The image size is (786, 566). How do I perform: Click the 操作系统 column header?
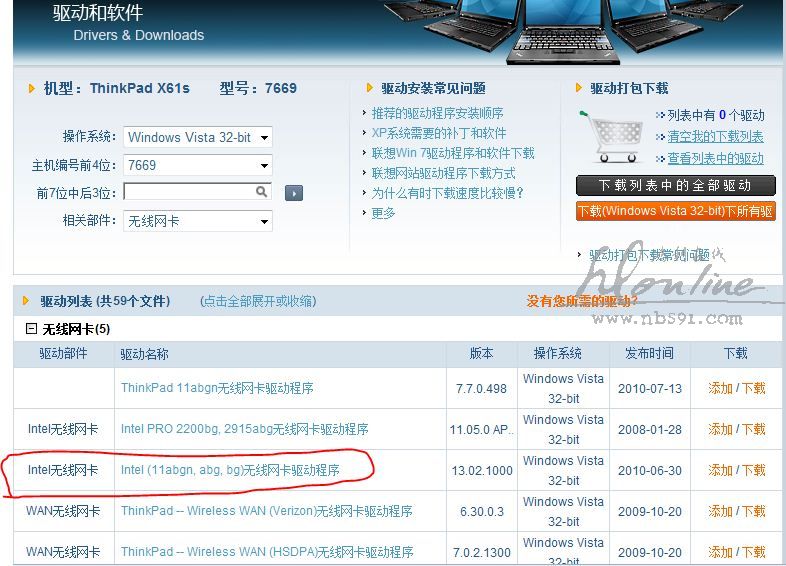pyautogui.click(x=557, y=353)
